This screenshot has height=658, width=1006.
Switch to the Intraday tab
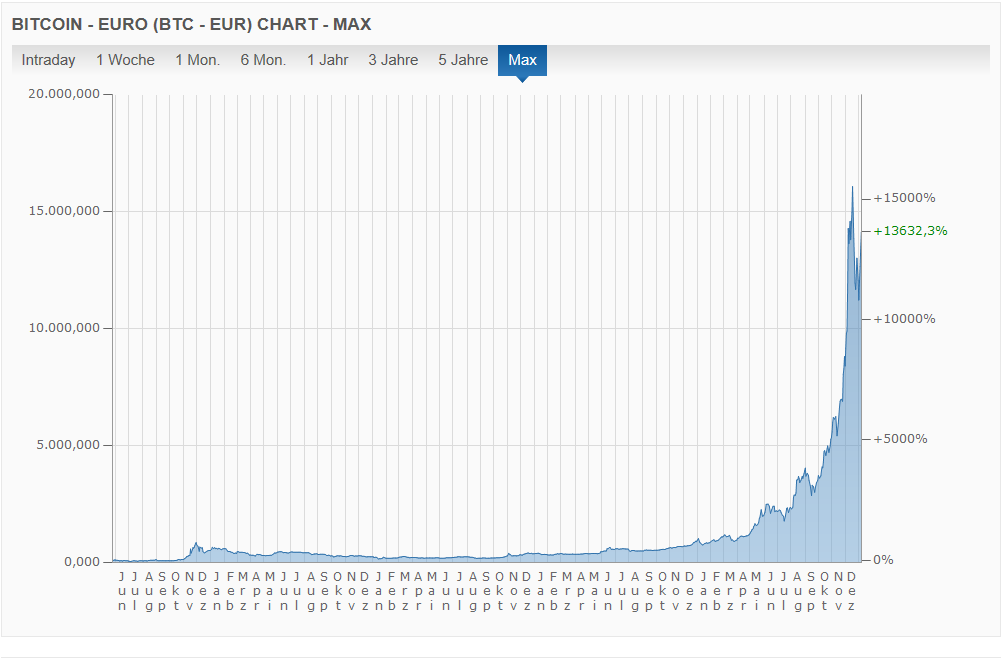(48, 60)
